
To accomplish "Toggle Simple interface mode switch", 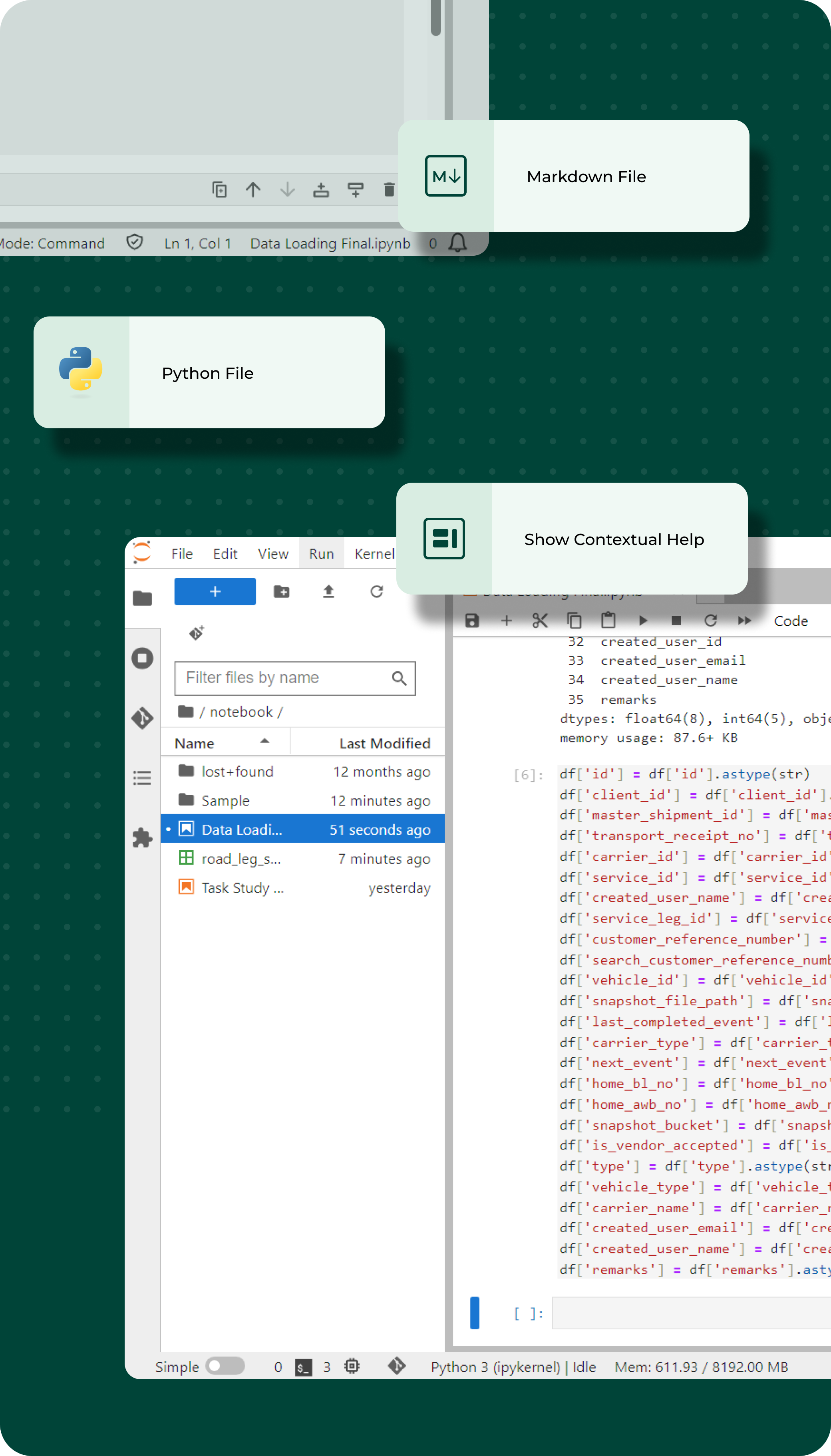I will (225, 1366).
